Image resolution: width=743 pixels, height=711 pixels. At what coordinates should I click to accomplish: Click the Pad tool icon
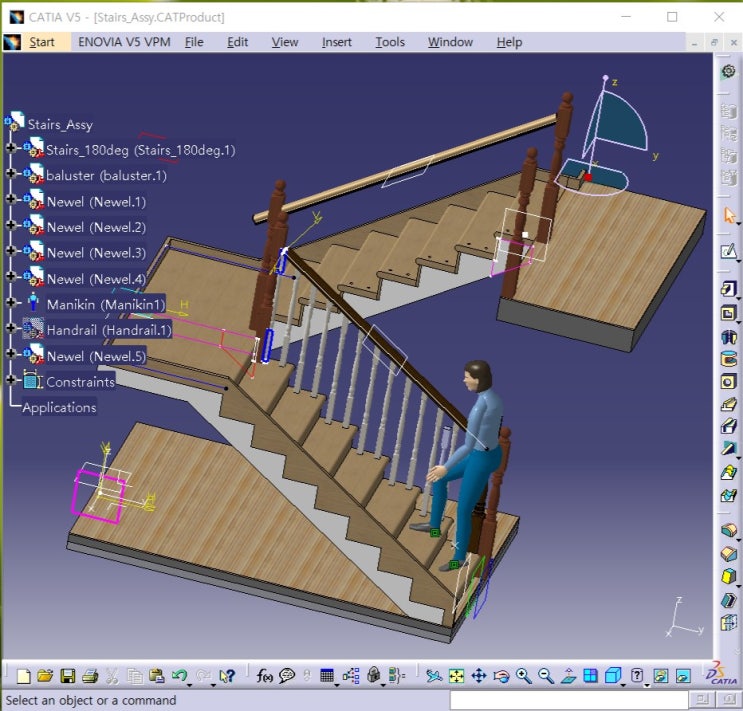[729, 289]
